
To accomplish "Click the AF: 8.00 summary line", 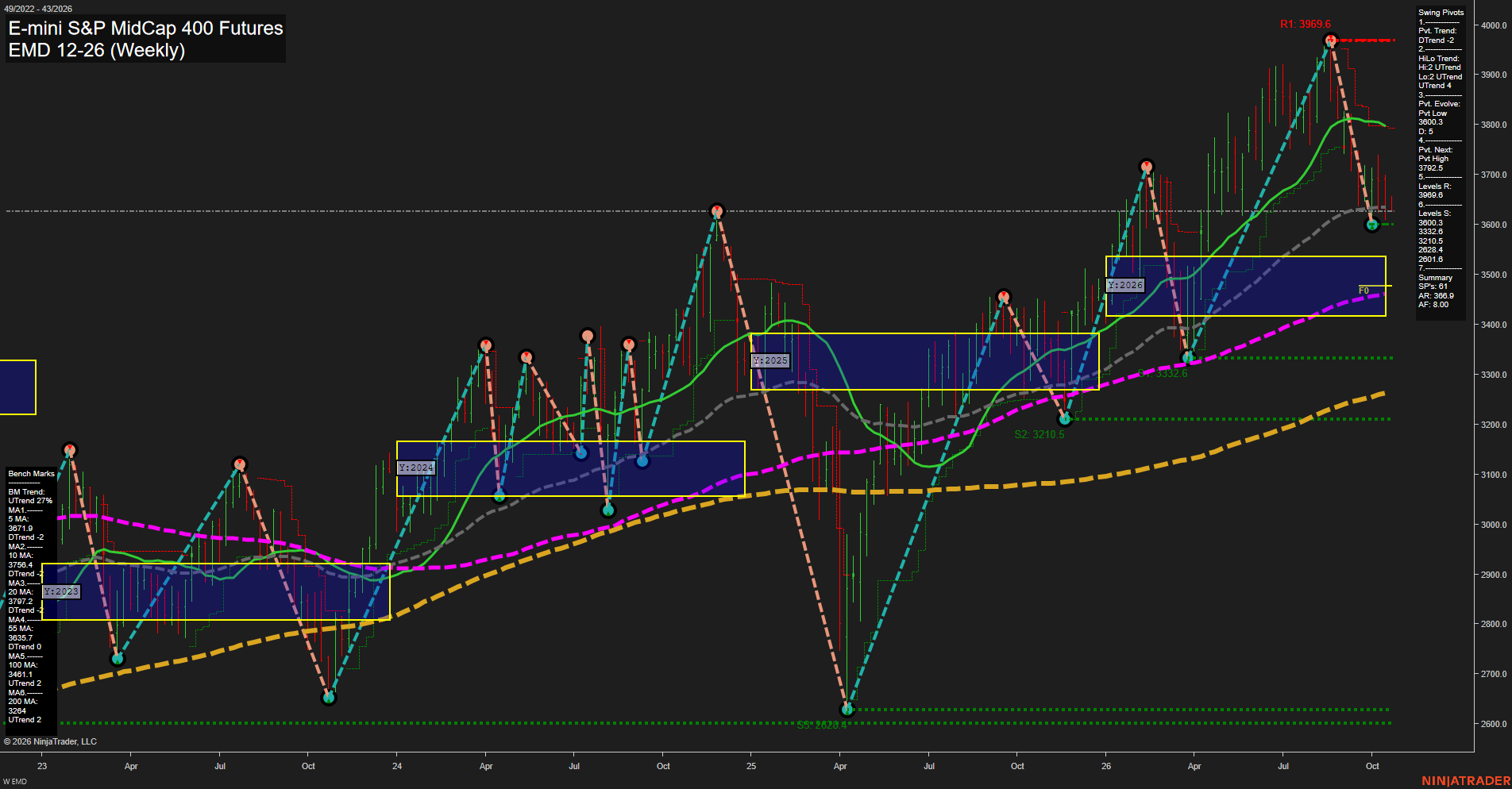I will tap(1433, 305).
